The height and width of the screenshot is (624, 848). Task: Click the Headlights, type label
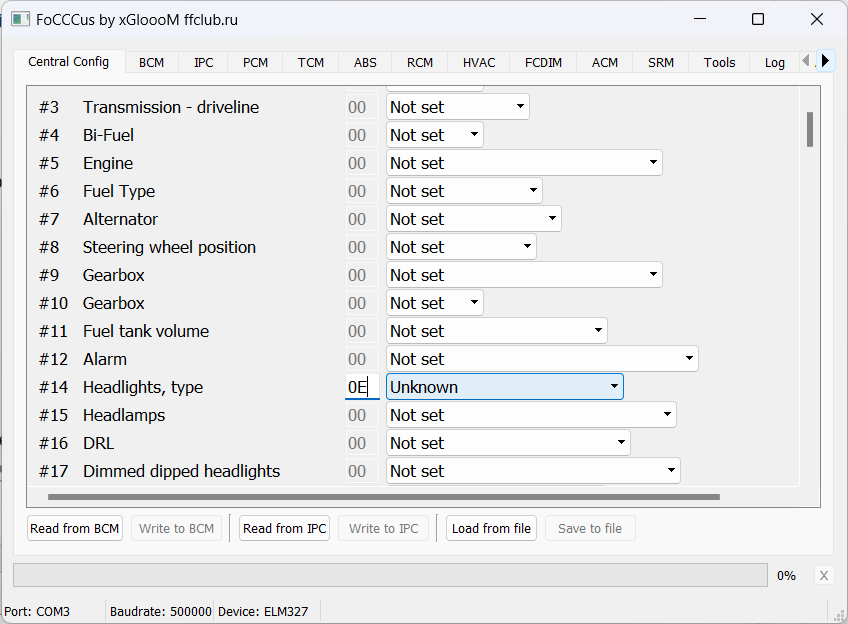click(x=143, y=387)
